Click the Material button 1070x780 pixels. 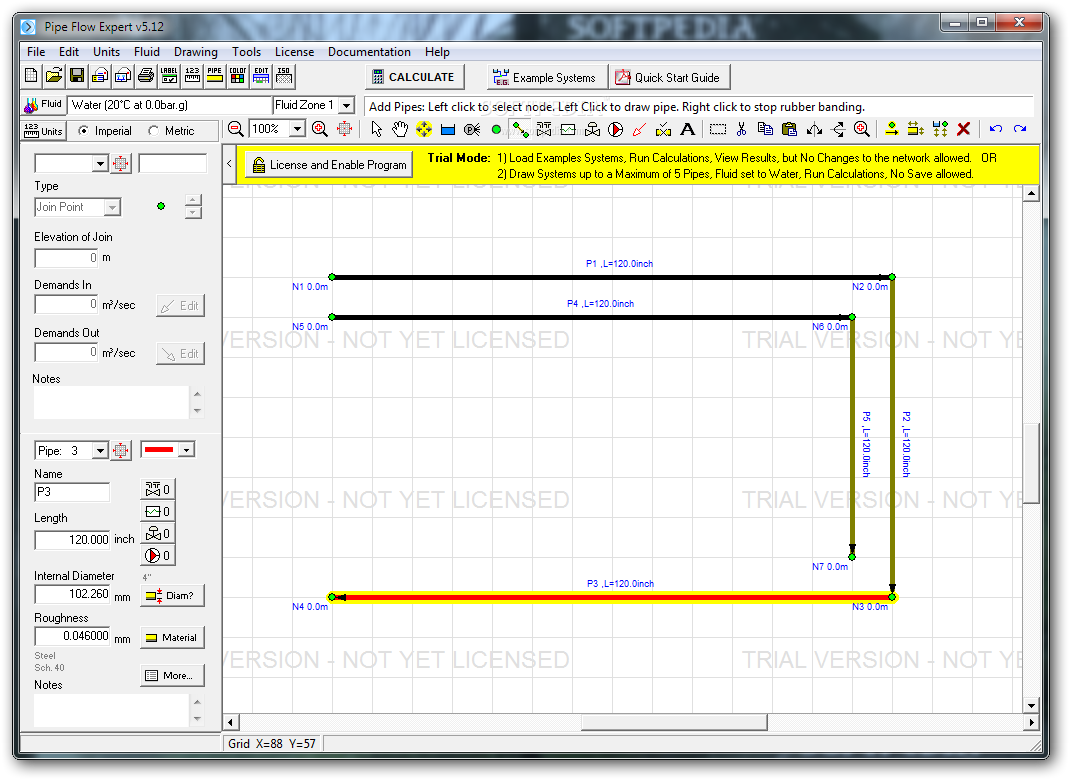tap(172, 637)
